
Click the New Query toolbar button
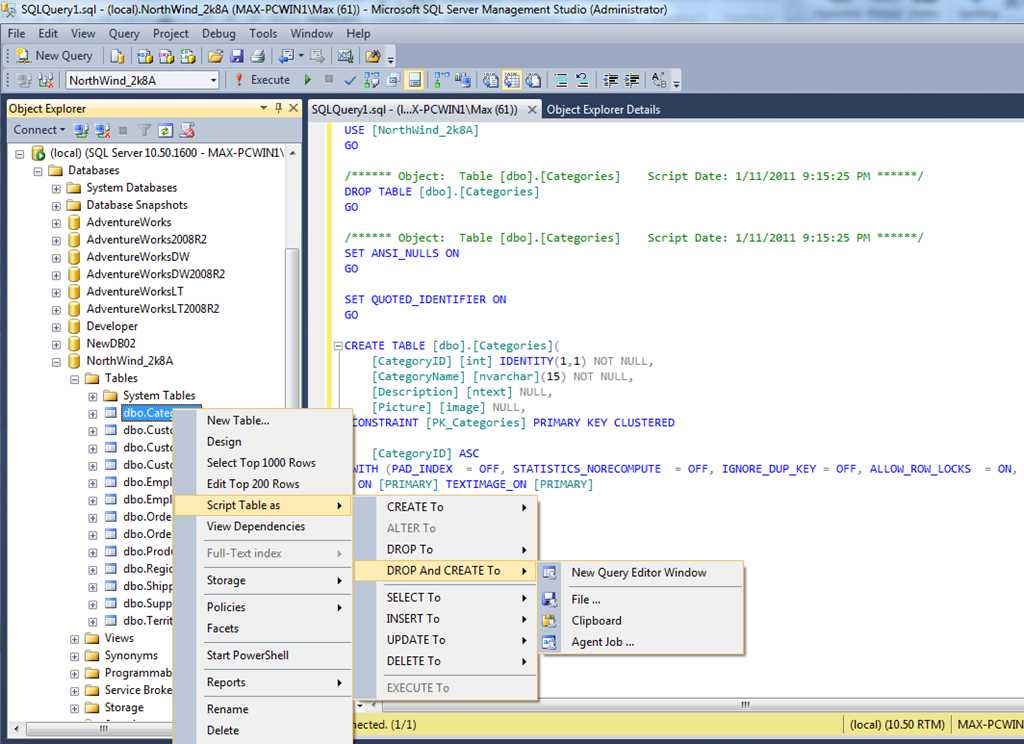[x=54, y=56]
